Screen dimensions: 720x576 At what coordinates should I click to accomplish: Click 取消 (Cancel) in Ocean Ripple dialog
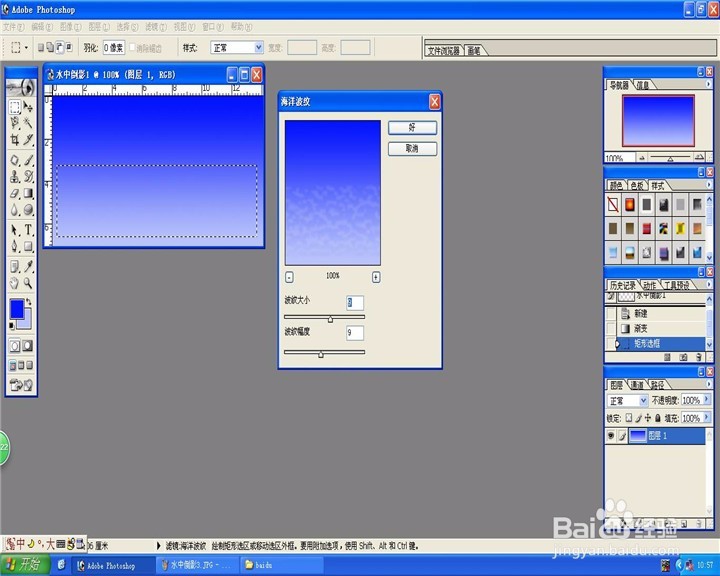click(412, 148)
